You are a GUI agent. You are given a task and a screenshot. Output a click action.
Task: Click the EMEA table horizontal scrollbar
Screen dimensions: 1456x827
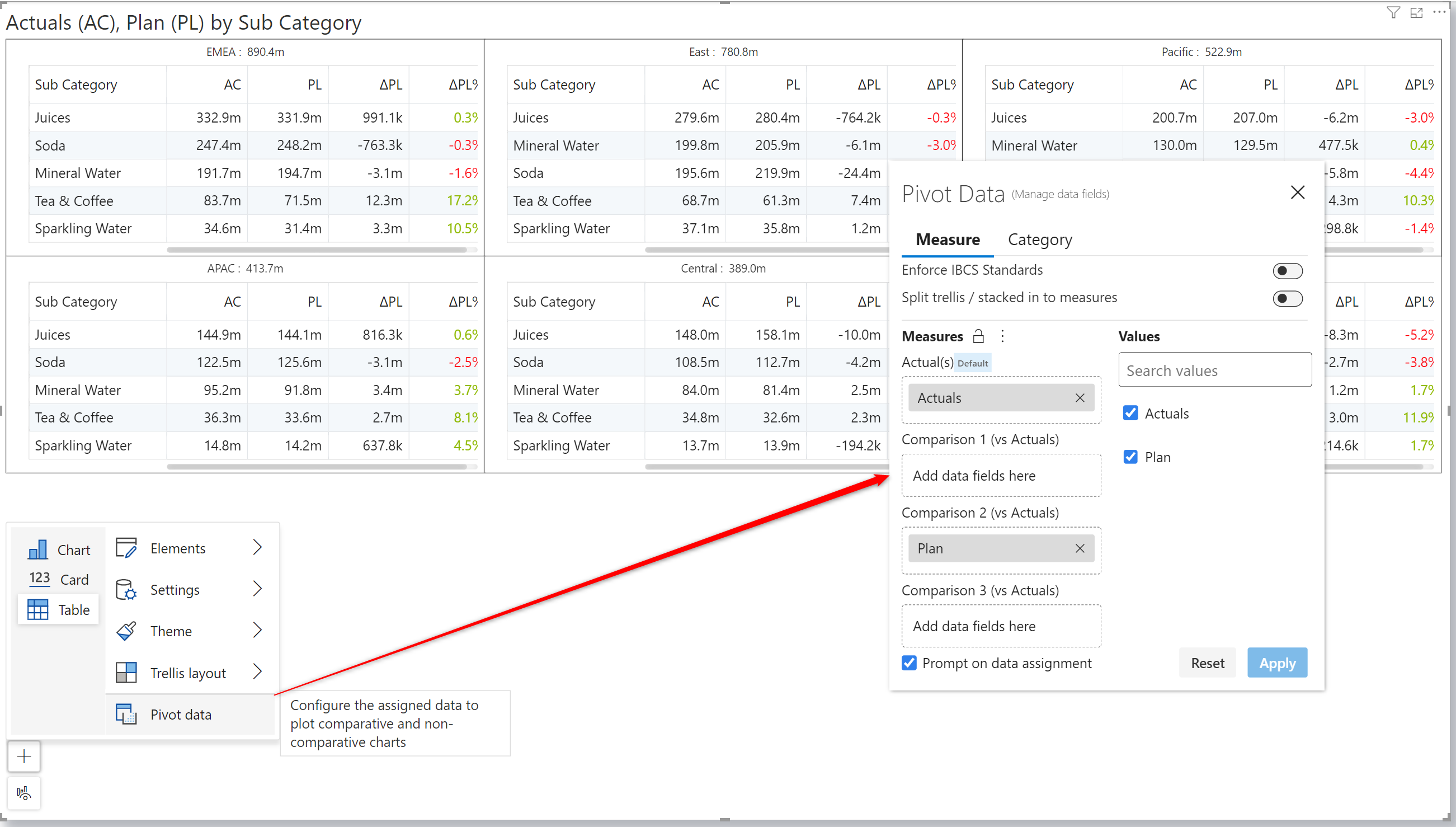pos(316,250)
